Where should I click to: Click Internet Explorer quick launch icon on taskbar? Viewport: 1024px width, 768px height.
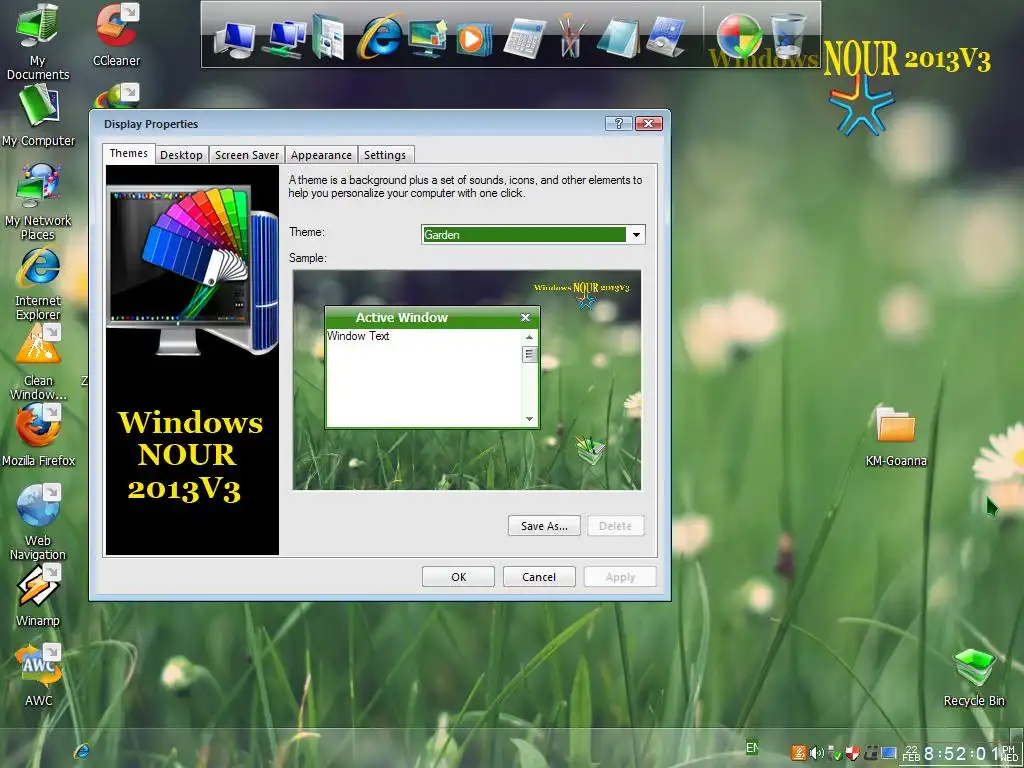(x=81, y=751)
